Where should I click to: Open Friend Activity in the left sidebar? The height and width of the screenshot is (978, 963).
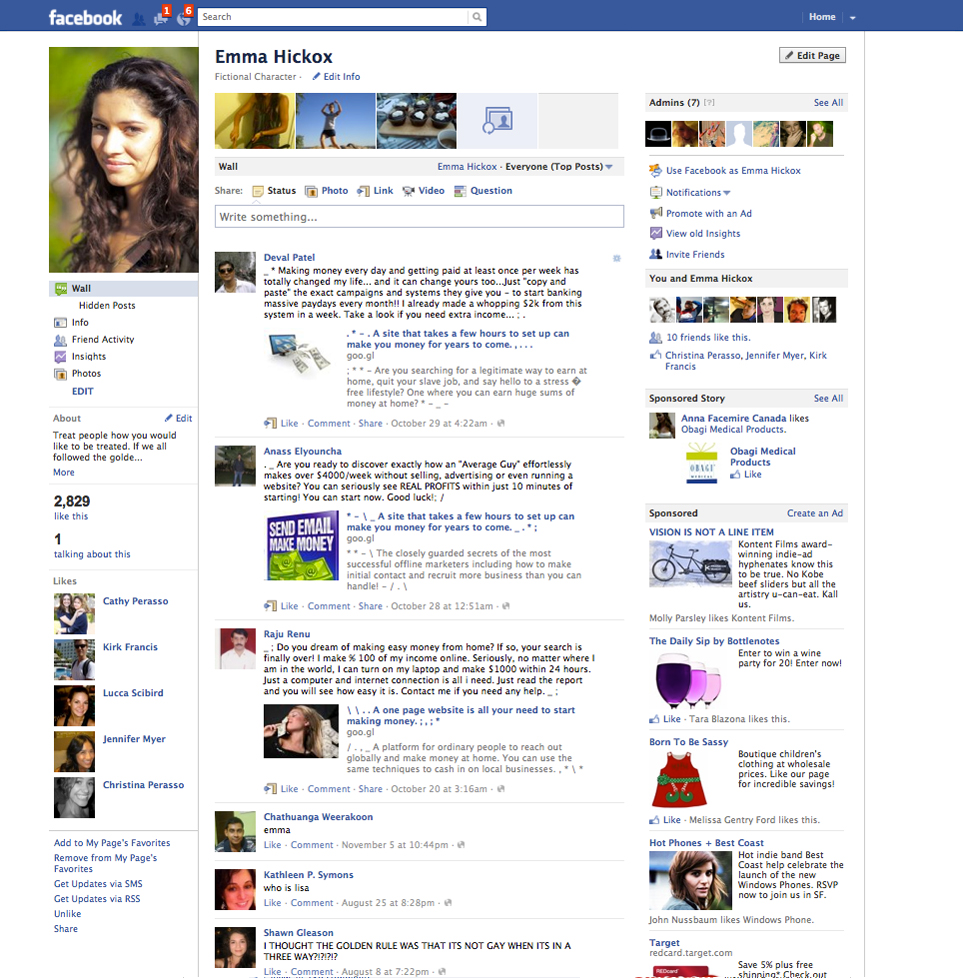point(103,339)
